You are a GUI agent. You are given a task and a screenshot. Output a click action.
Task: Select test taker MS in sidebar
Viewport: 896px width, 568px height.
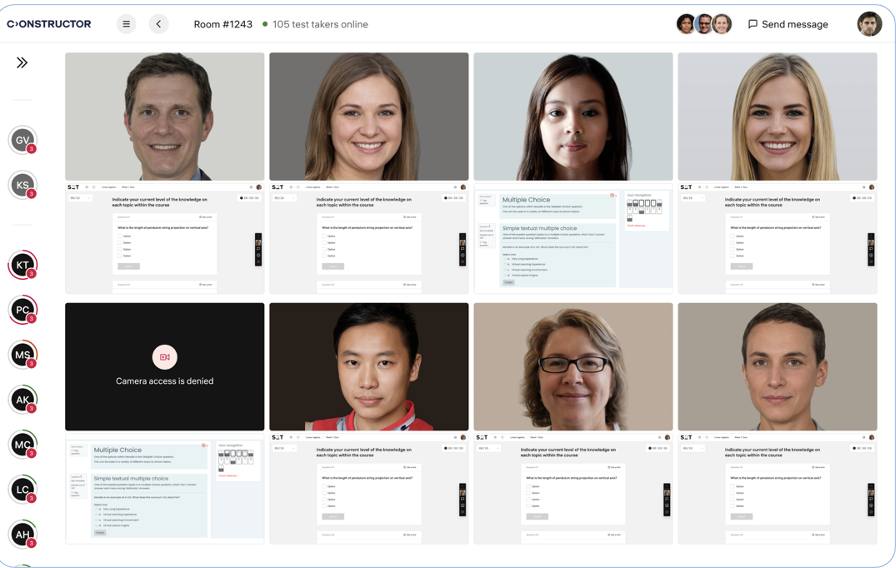click(x=23, y=355)
